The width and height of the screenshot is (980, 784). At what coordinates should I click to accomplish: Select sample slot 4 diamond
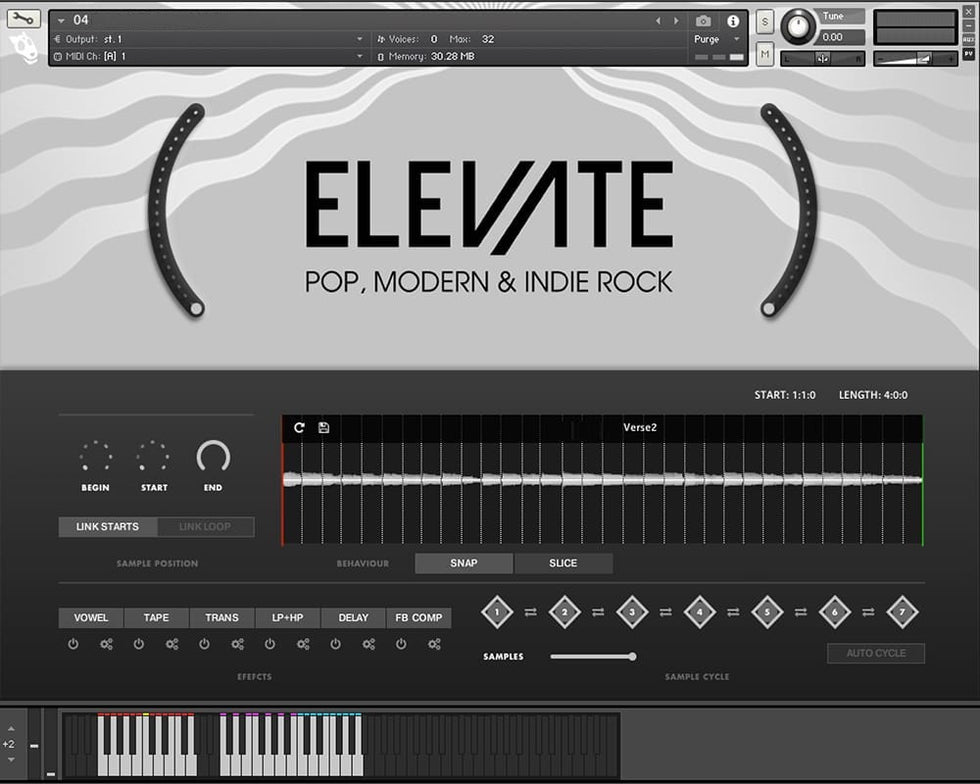699,612
